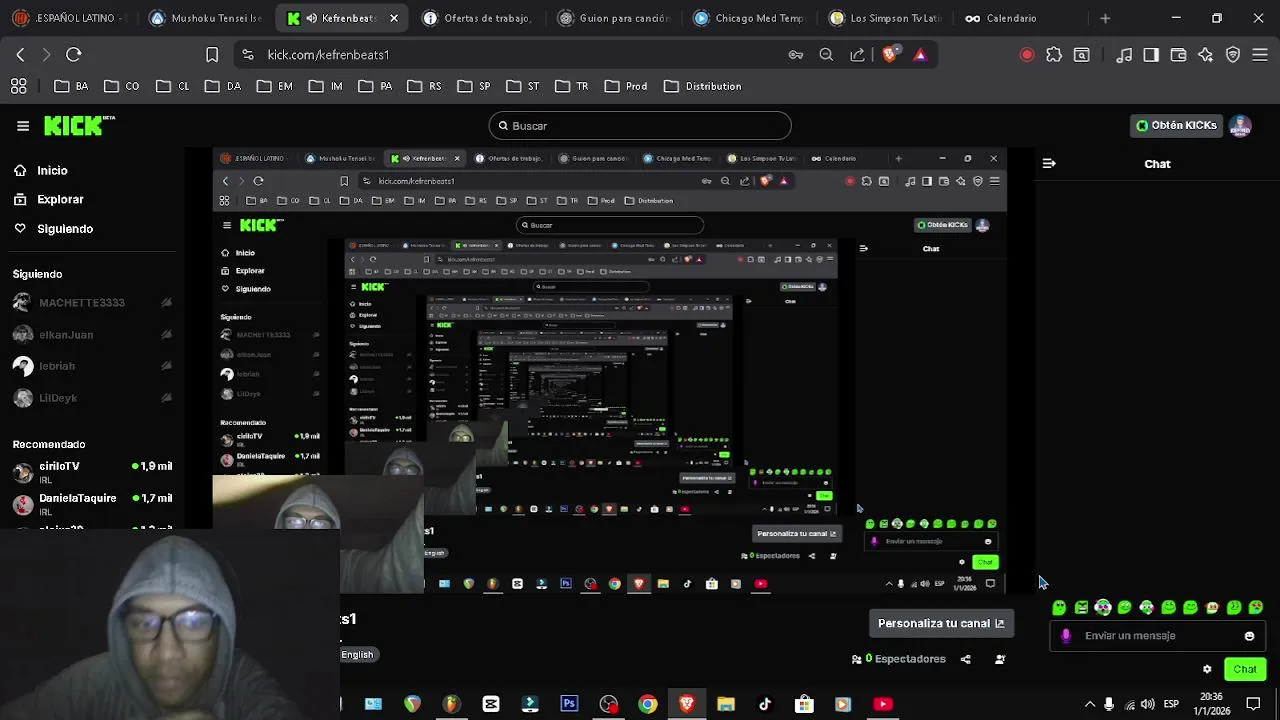This screenshot has height=720, width=1280.
Task: Open Brave Wallet icon
Action: click(x=1178, y=55)
